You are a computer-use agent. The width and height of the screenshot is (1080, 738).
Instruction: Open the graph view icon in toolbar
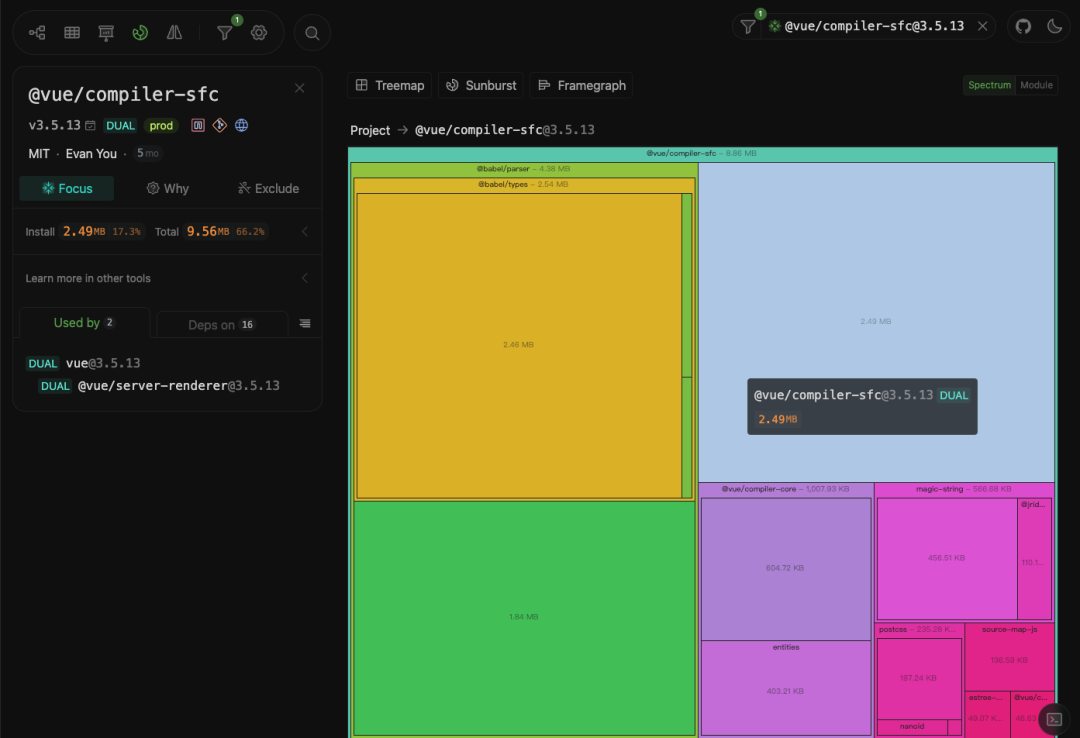coord(37,32)
